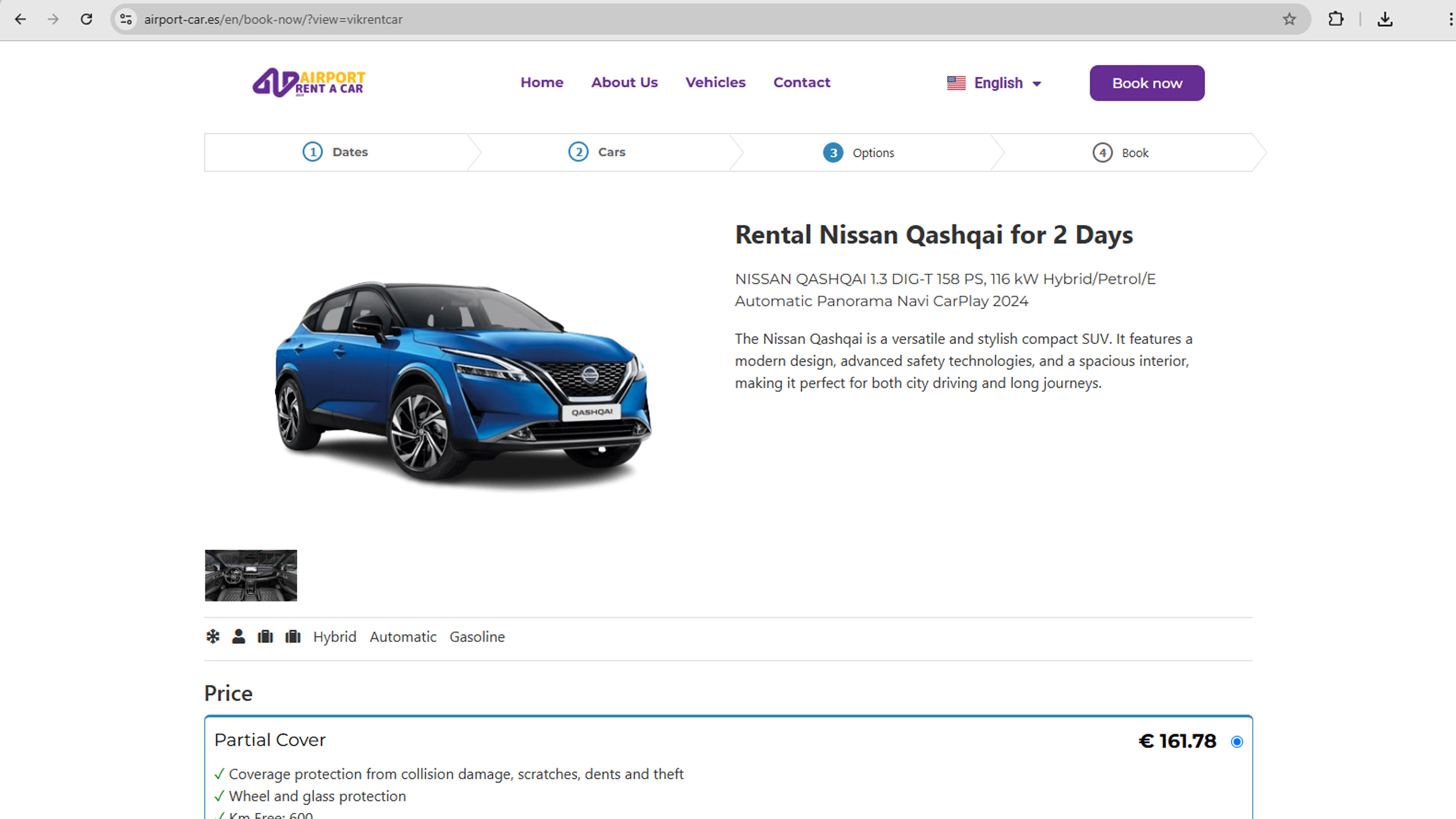This screenshot has width=1456, height=819.
Task: Go to step 2 Cars
Action: [x=596, y=152]
